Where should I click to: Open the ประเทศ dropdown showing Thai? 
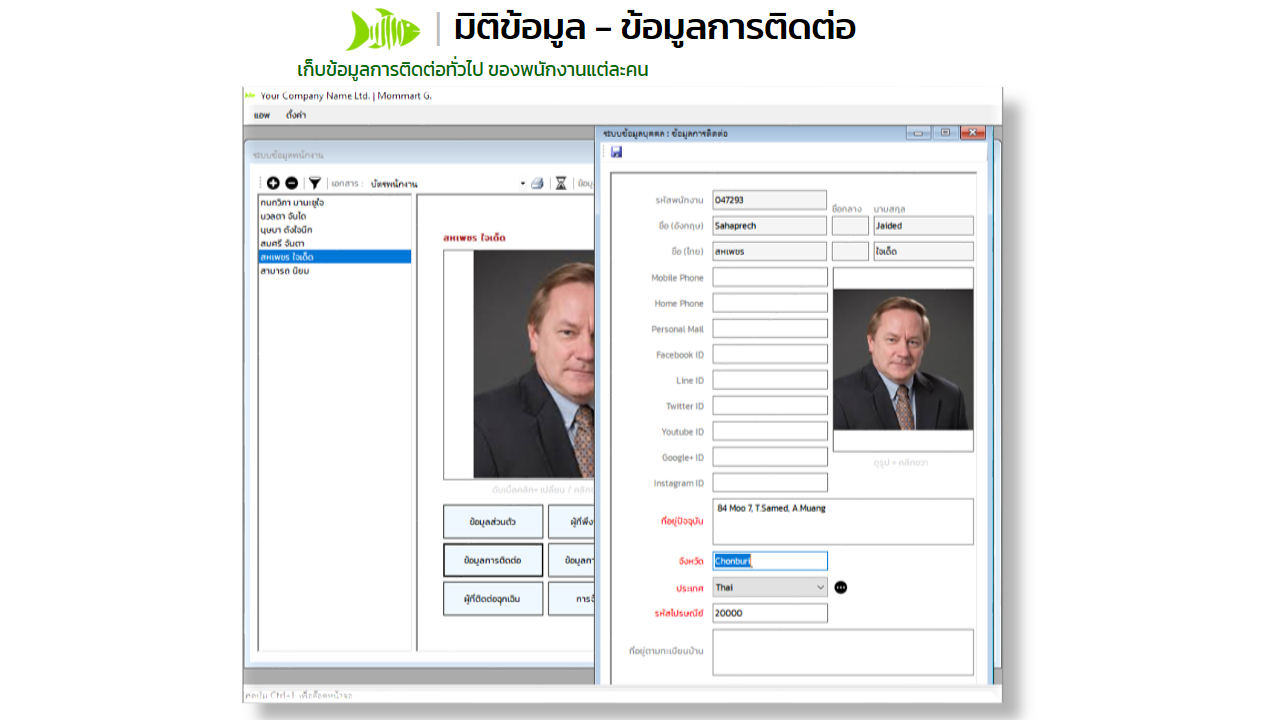(x=770, y=587)
